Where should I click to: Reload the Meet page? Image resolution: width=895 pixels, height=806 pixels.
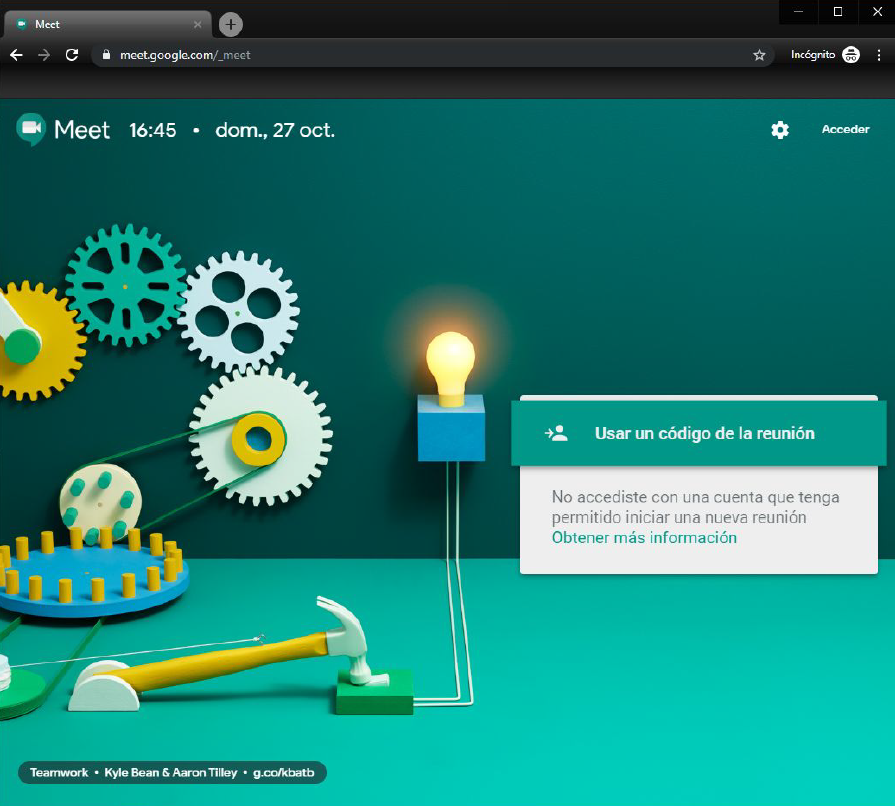(72, 55)
